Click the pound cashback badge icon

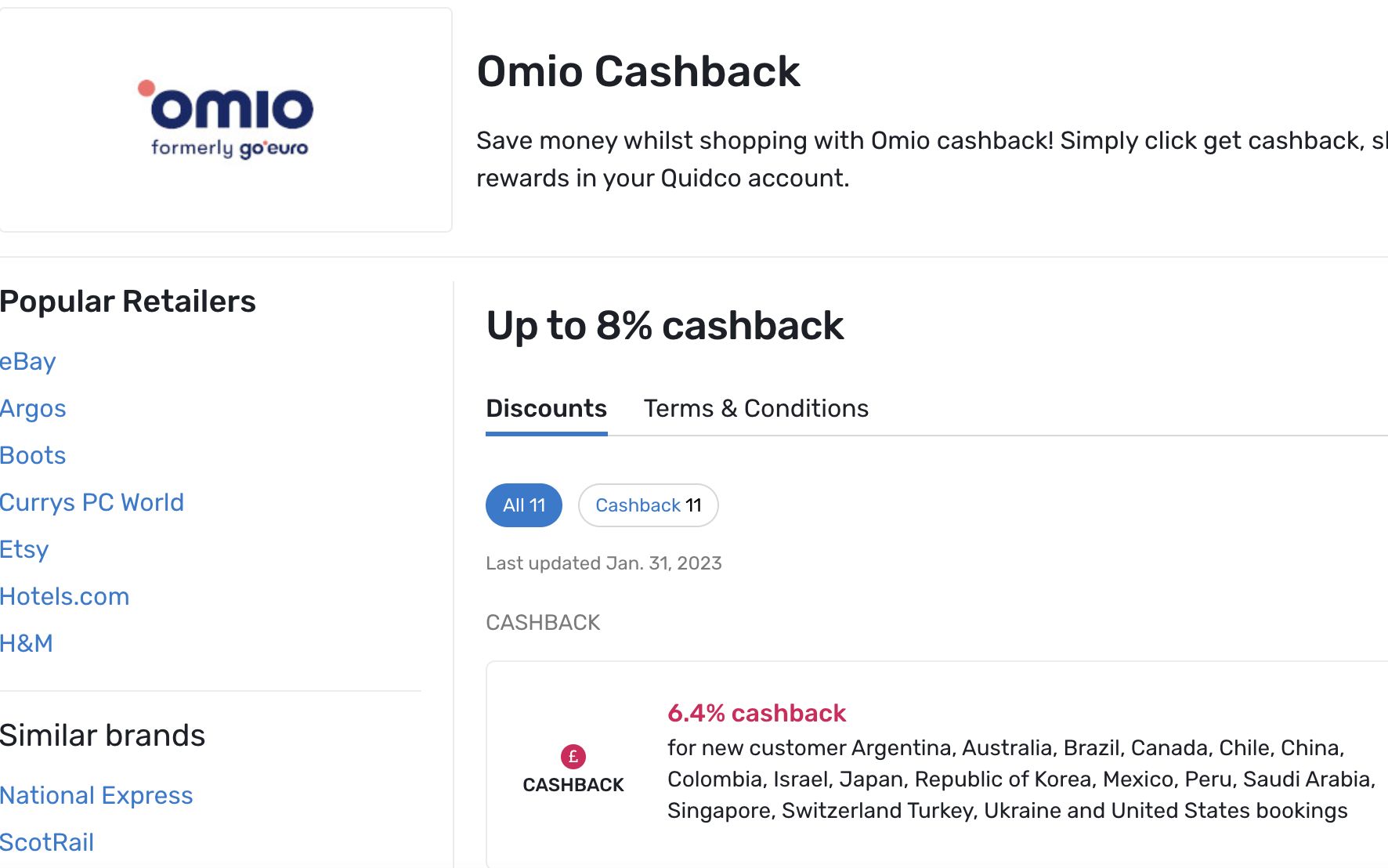point(573,757)
